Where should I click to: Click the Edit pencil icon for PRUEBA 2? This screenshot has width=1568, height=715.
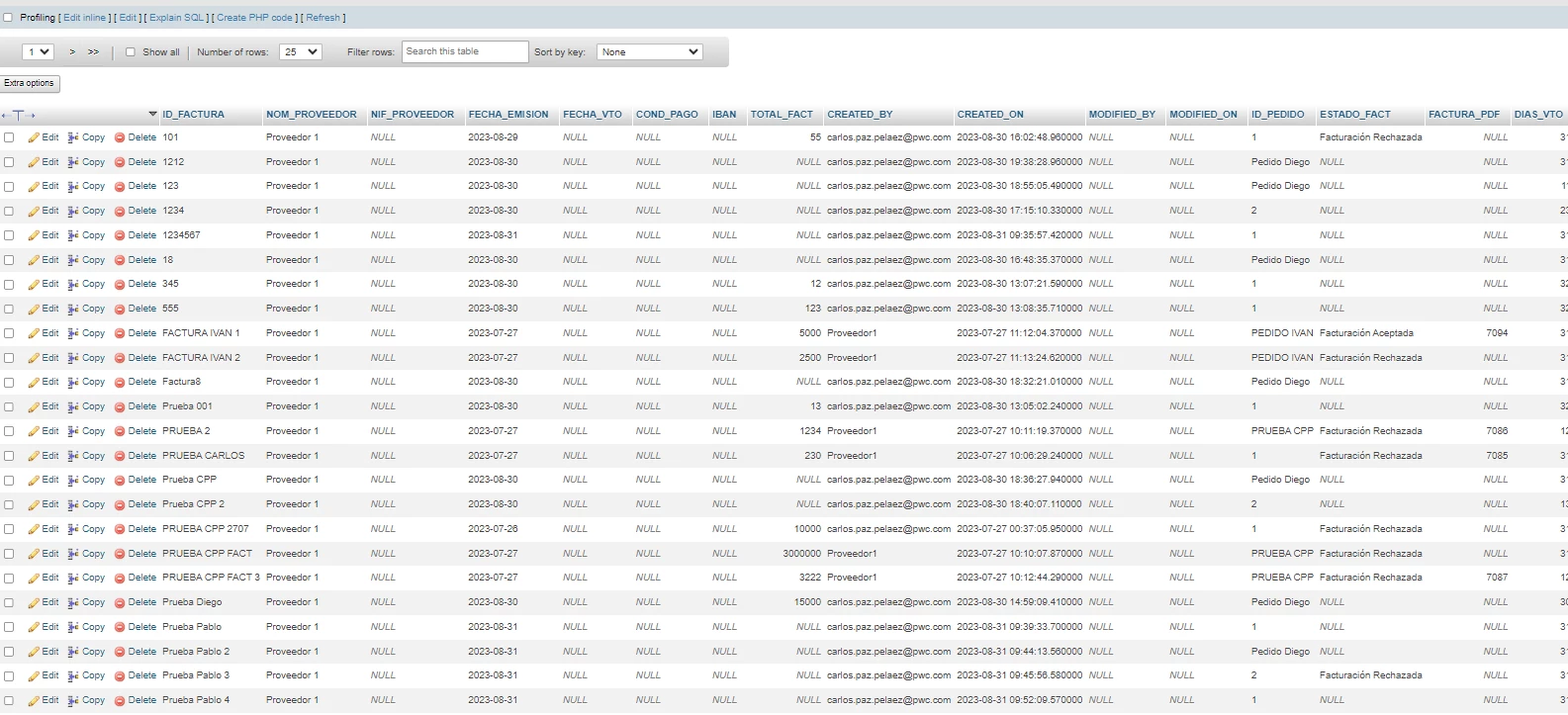click(34, 431)
